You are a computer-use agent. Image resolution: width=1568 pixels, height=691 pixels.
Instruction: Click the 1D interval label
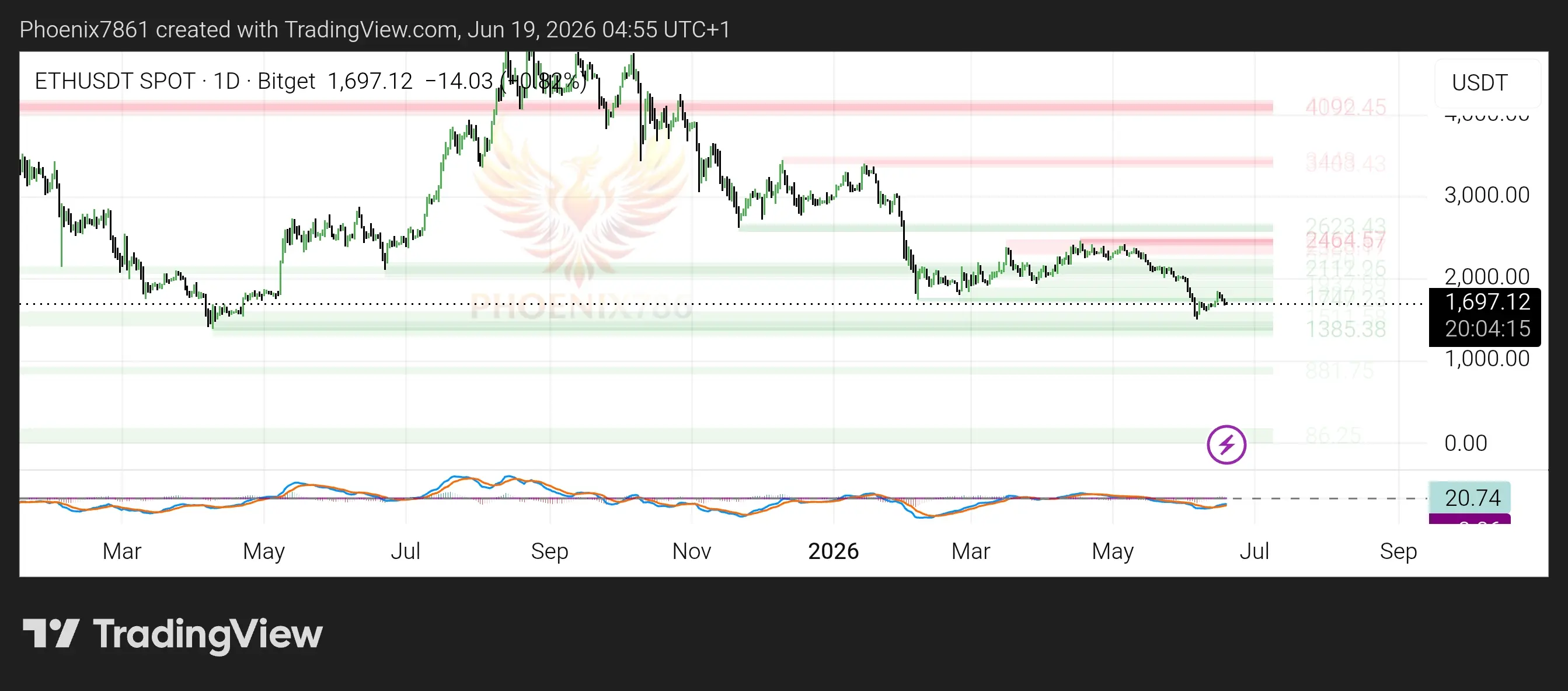(x=226, y=81)
